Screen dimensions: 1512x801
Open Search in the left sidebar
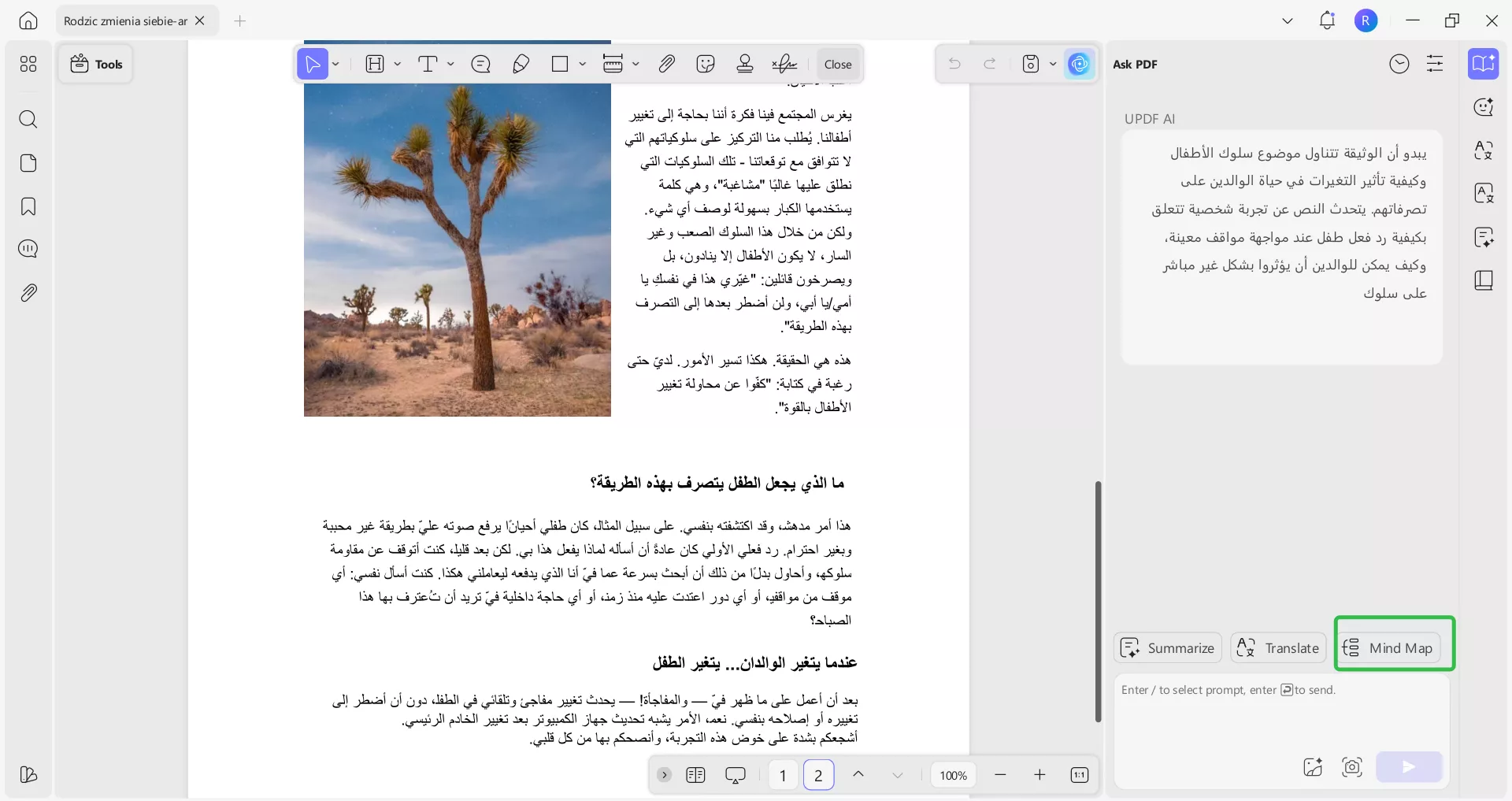(28, 120)
